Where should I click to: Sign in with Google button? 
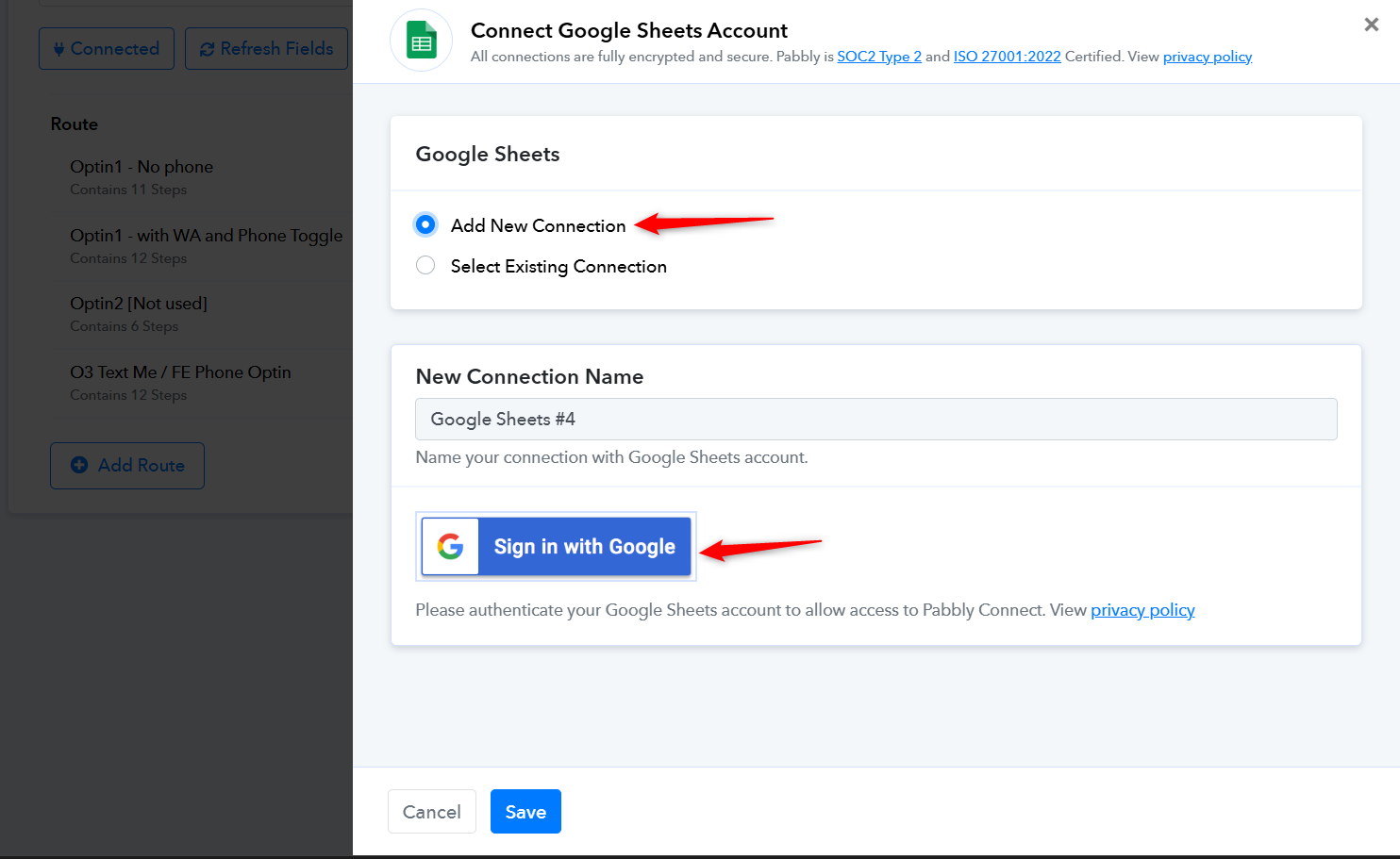pos(556,547)
